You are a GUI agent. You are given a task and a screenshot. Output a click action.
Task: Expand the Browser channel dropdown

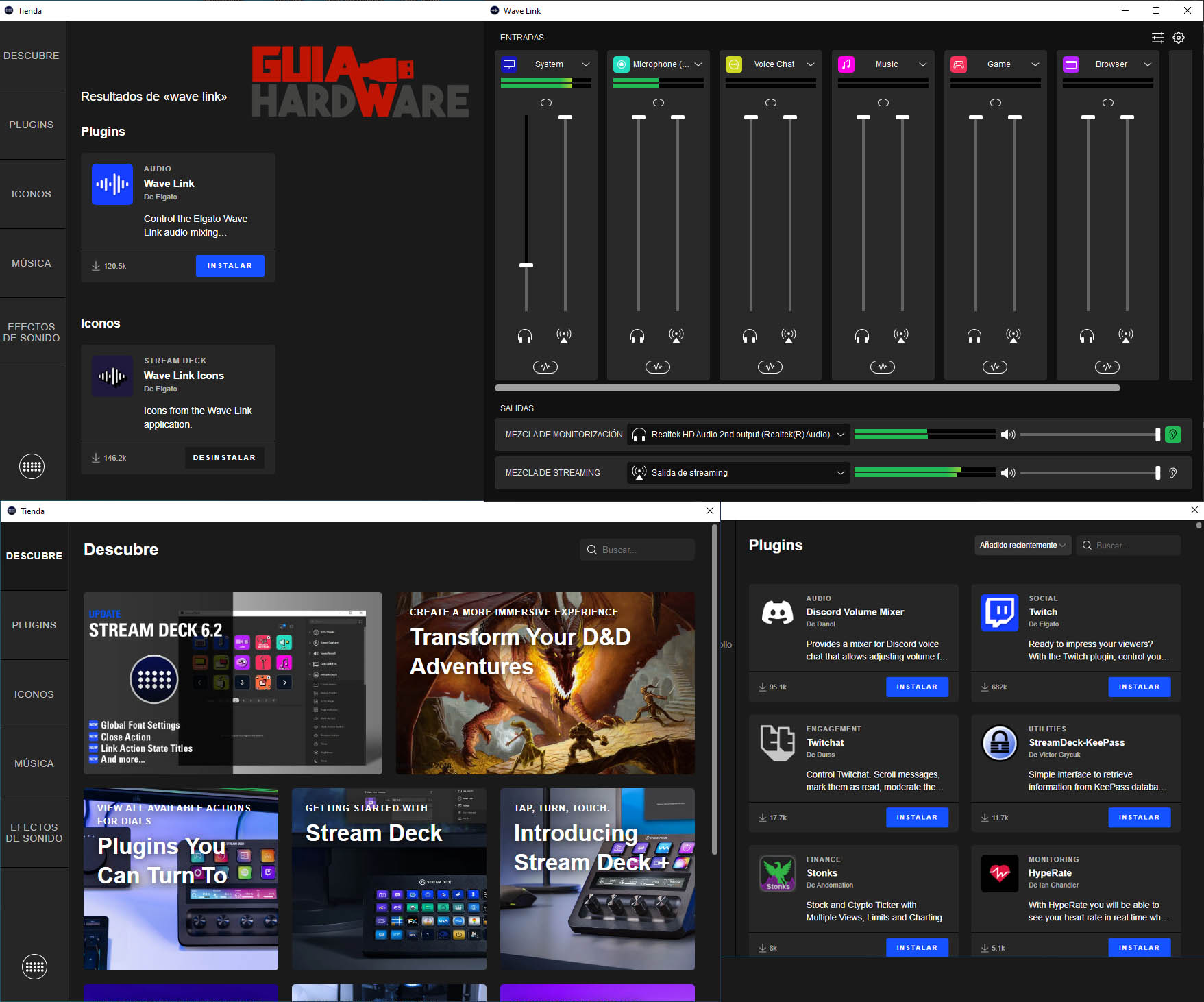(1148, 64)
